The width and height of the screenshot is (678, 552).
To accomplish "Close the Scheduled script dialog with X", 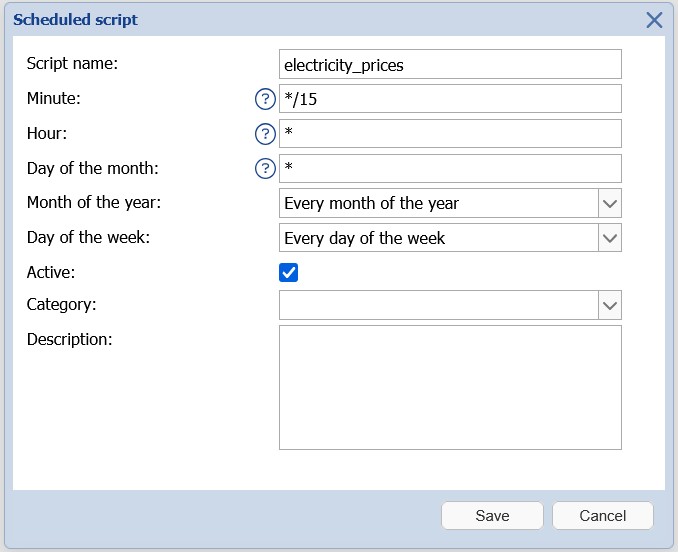I will pyautogui.click(x=654, y=20).
